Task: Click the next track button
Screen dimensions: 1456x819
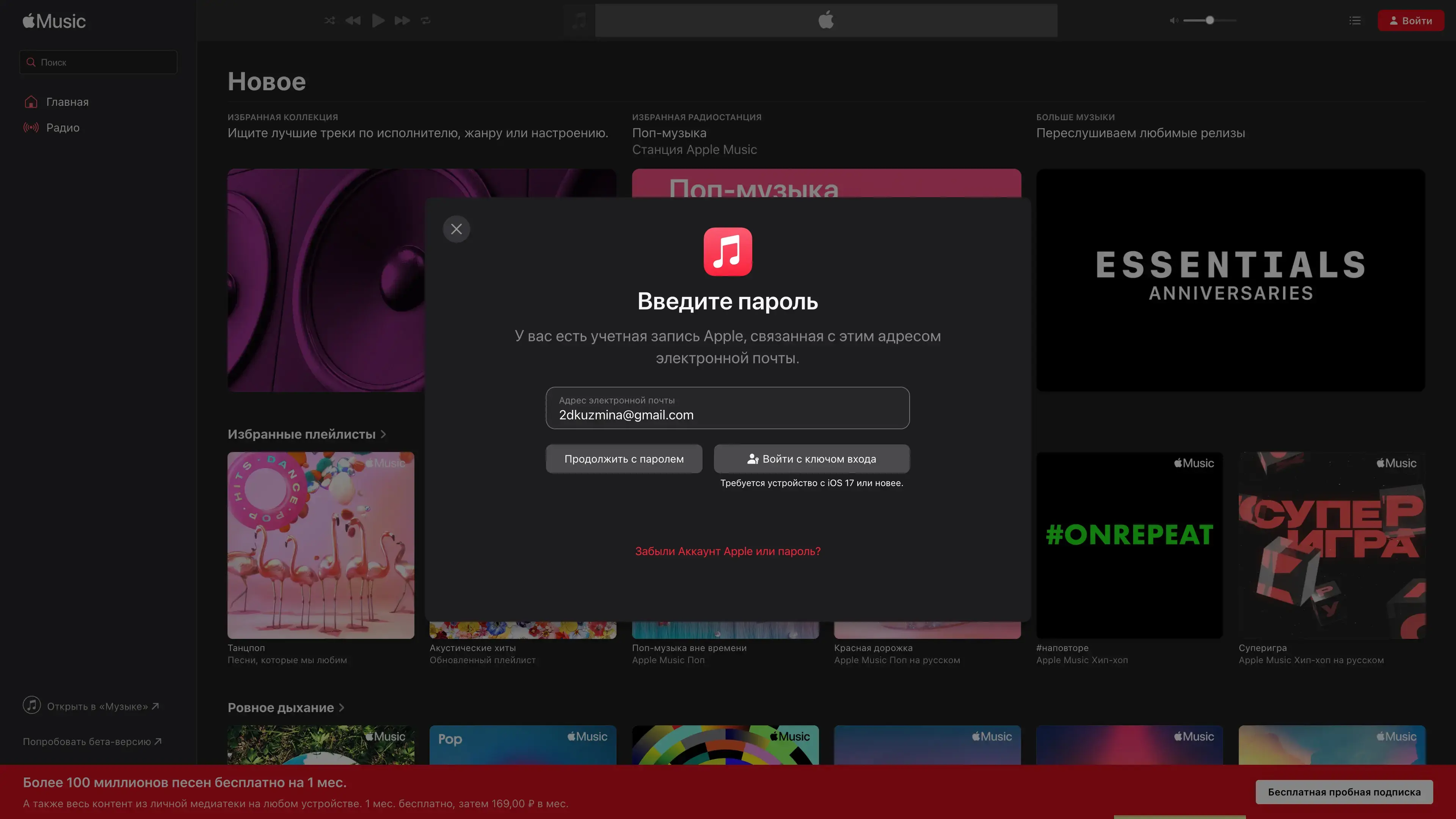Action: [x=402, y=21]
